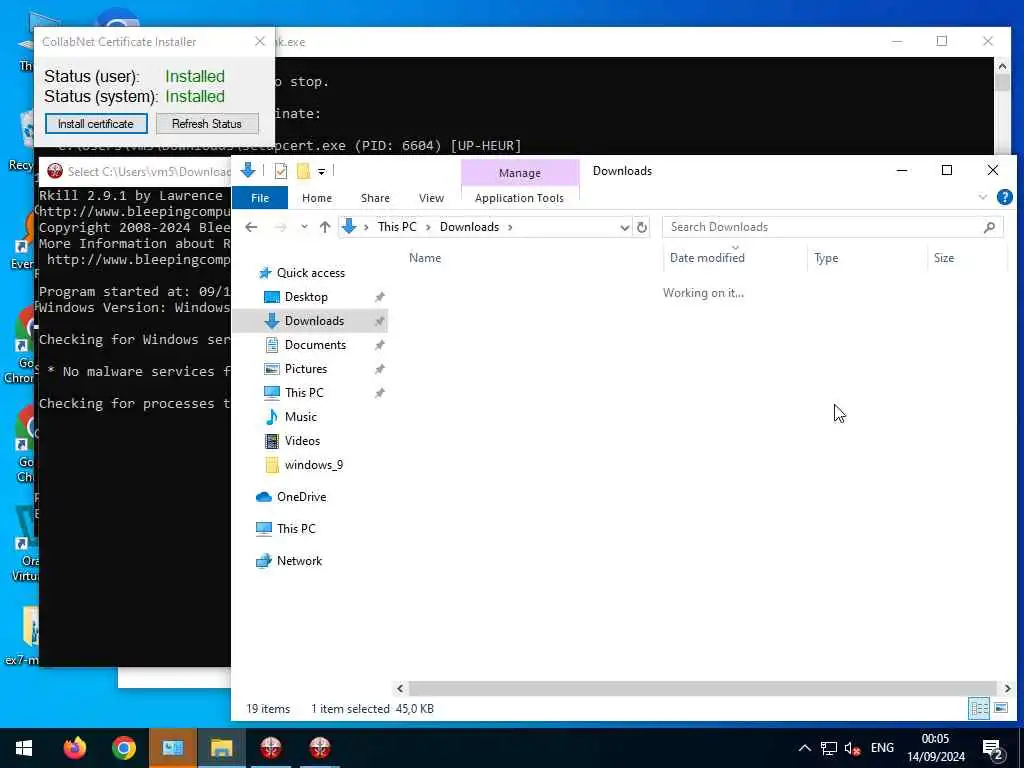Open File Explorer from the taskbar
1024x768 pixels.
point(222,748)
